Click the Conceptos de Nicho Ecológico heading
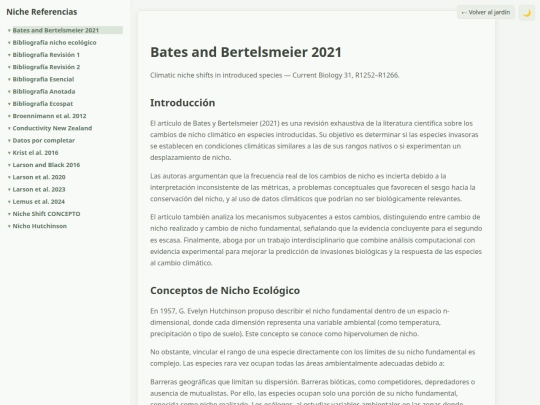The width and height of the screenshot is (540, 405). (x=225, y=290)
